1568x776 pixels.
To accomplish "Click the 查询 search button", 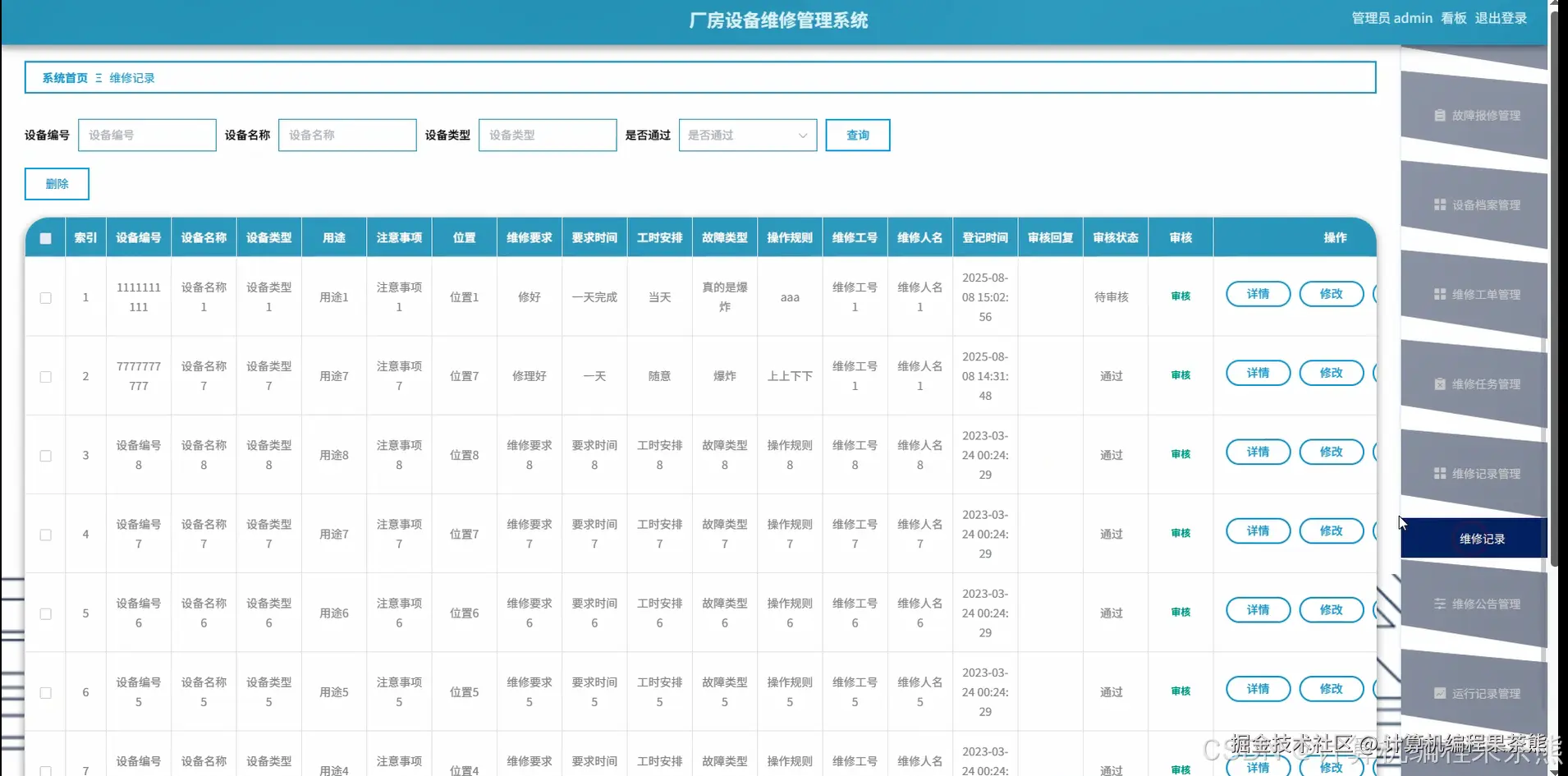I will tap(857, 135).
